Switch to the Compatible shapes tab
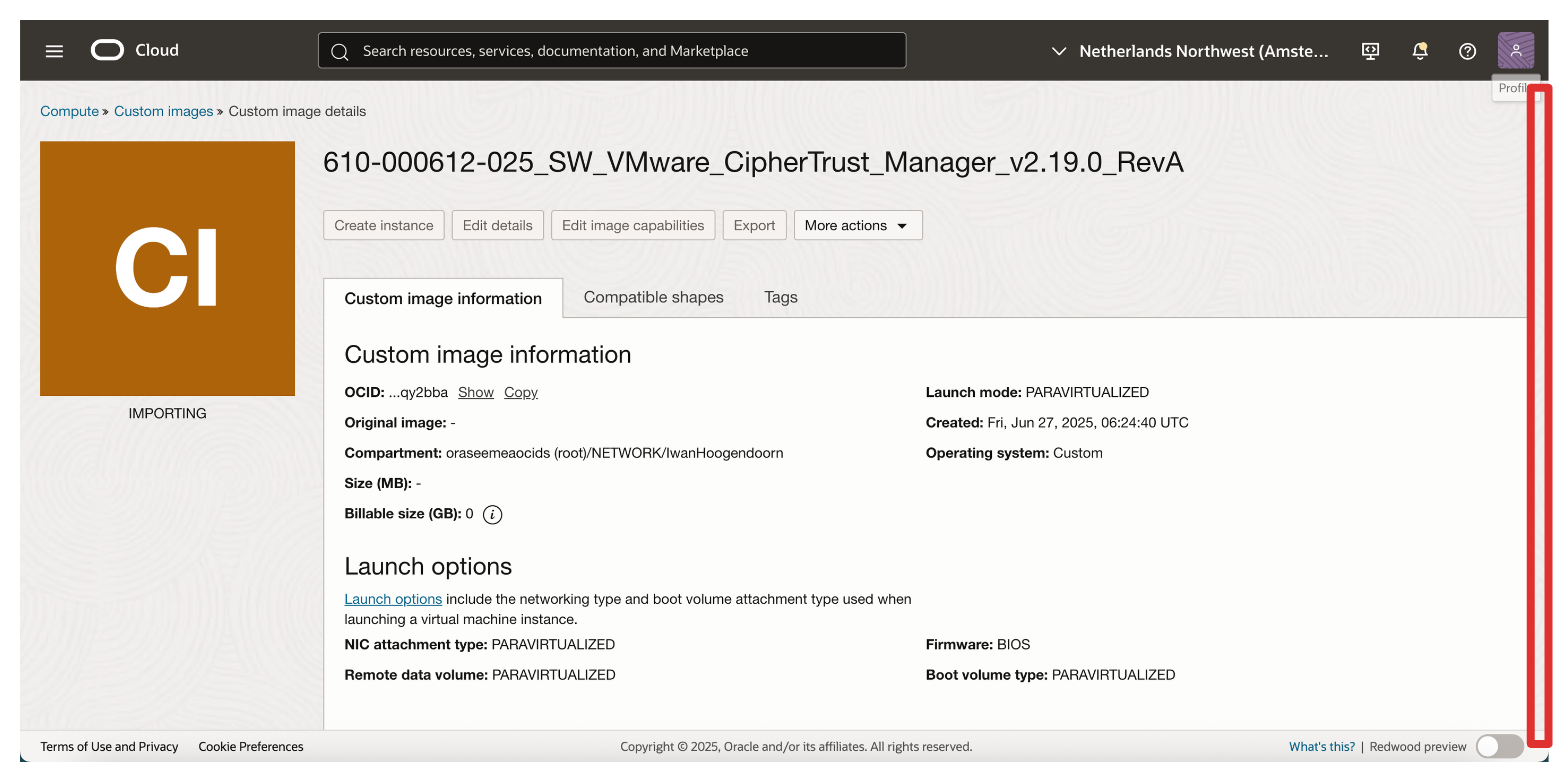The height and width of the screenshot is (782, 1568). tap(653, 297)
